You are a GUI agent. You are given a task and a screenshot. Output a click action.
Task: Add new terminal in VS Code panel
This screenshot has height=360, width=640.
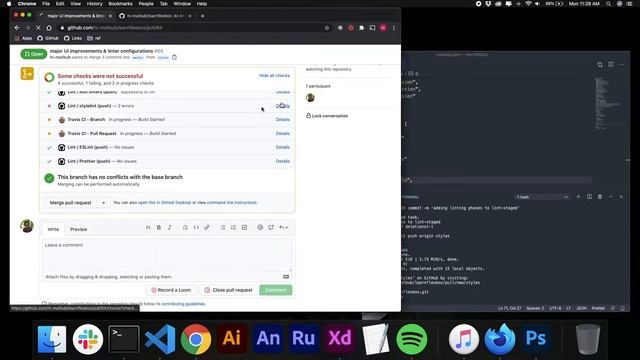(578, 197)
